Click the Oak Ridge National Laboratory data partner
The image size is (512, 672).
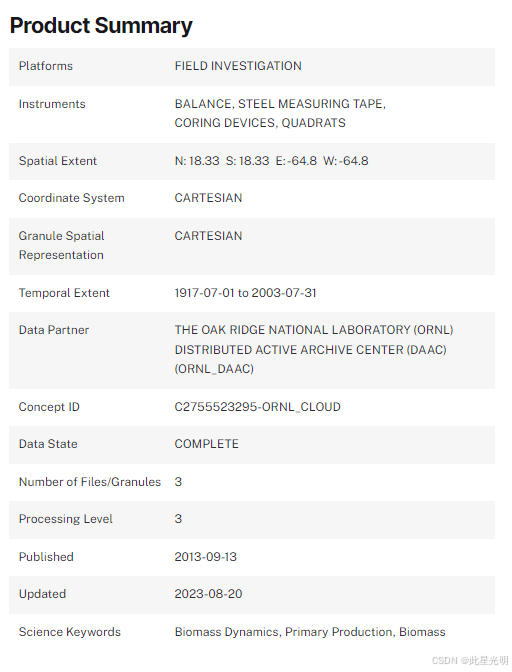pyautogui.click(x=314, y=349)
